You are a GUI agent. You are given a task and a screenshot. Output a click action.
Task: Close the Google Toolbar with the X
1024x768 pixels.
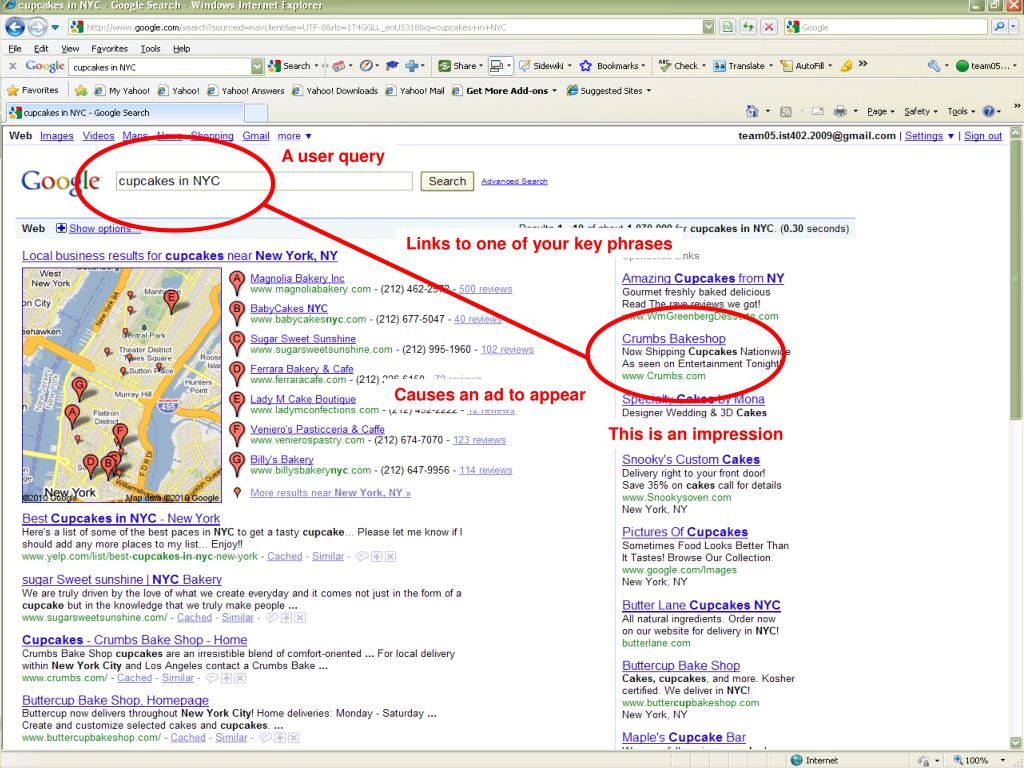click(x=12, y=66)
